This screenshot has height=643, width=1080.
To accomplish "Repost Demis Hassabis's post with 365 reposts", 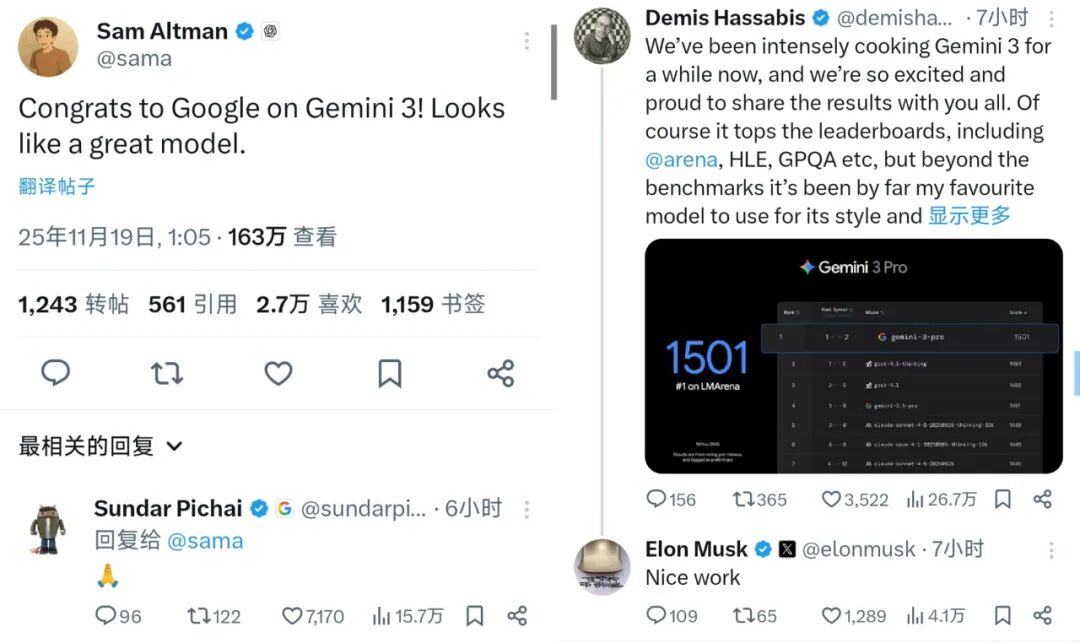I will (760, 499).
